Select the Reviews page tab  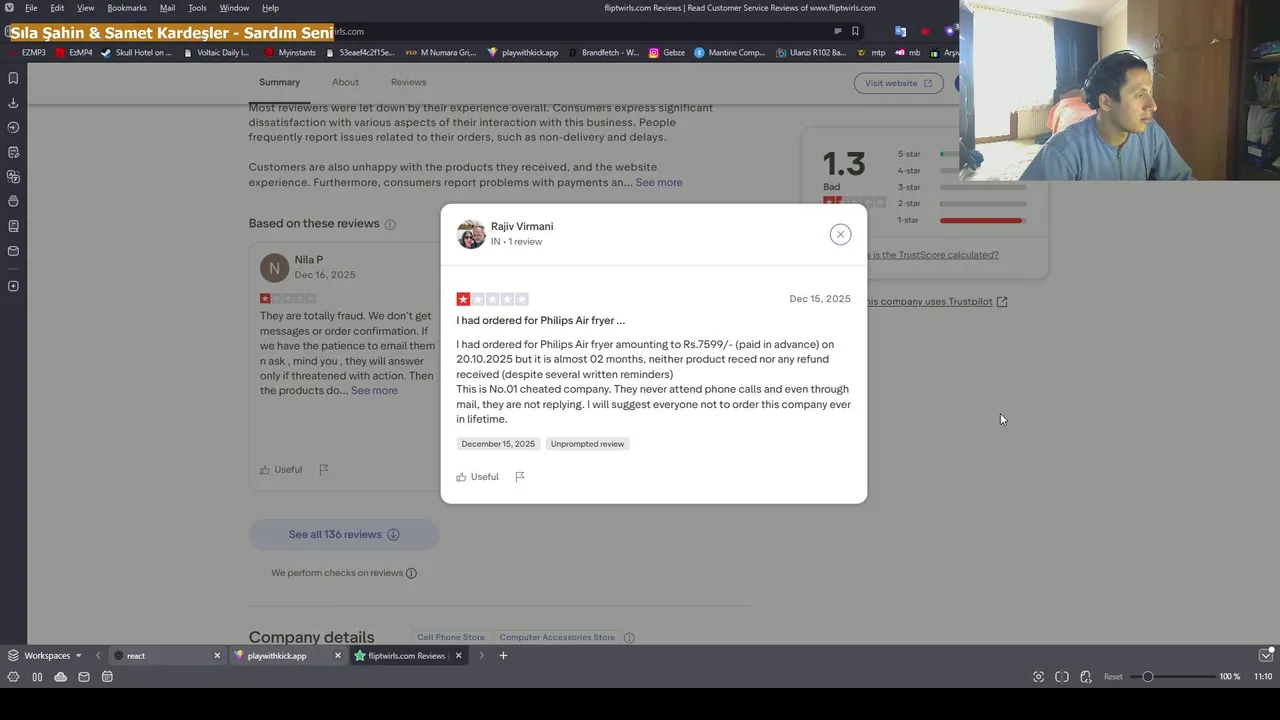pyautogui.click(x=408, y=82)
